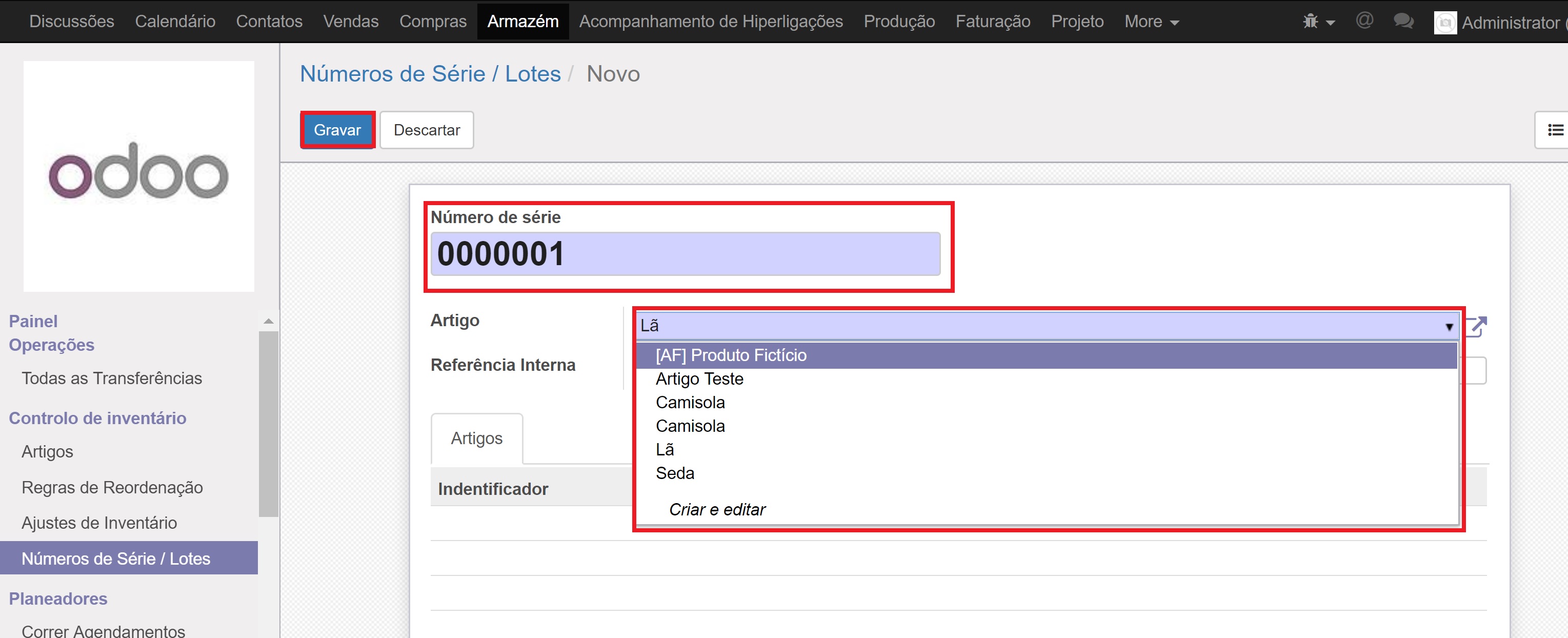Click the Administrator avatar image

(x=1445, y=23)
